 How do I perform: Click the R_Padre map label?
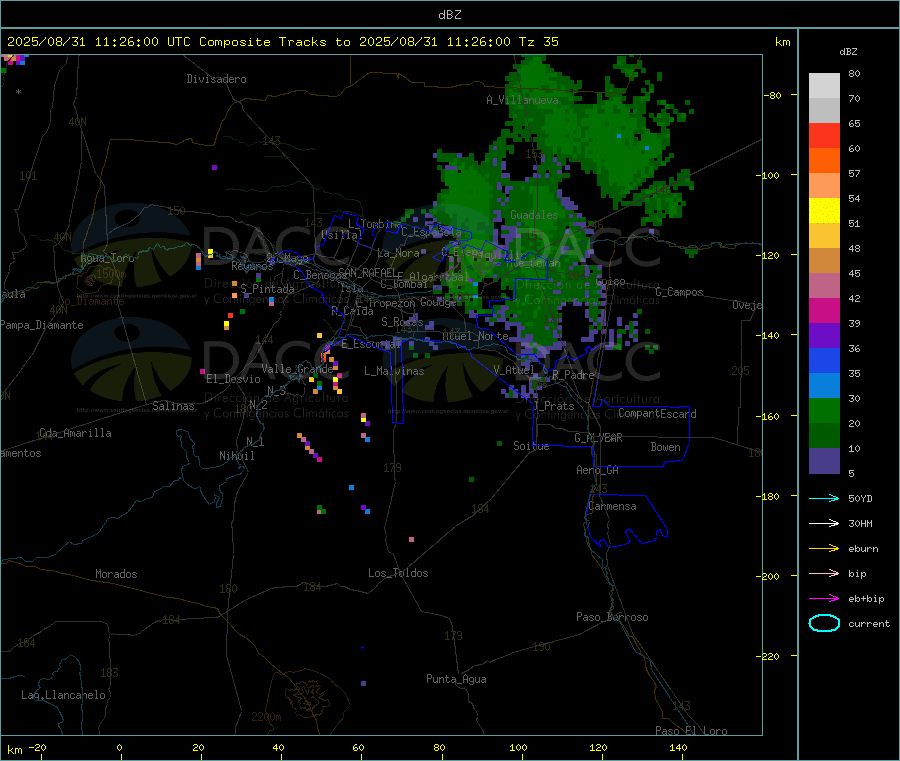click(x=573, y=375)
